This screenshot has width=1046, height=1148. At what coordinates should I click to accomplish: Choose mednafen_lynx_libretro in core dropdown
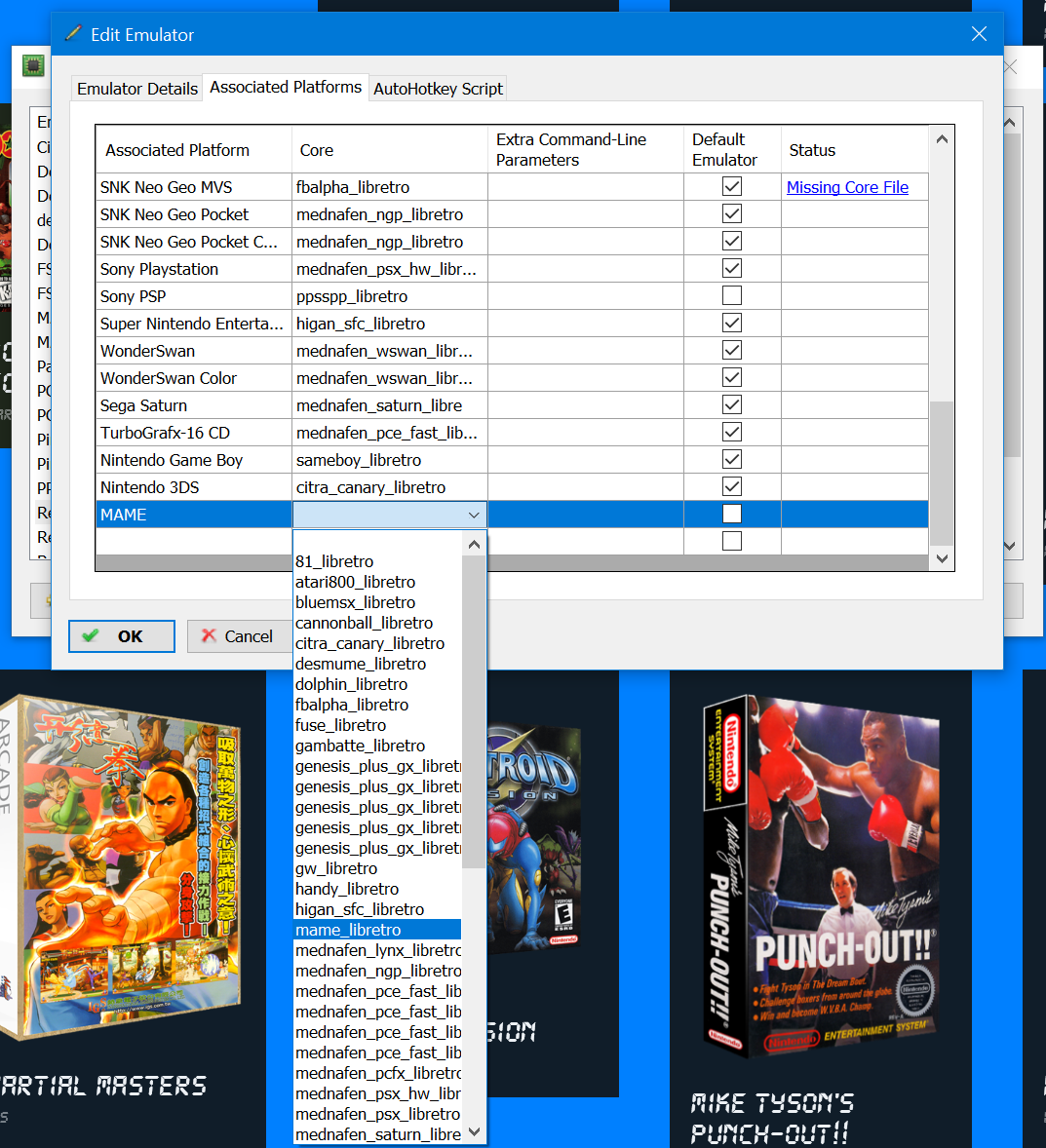[x=376, y=950]
